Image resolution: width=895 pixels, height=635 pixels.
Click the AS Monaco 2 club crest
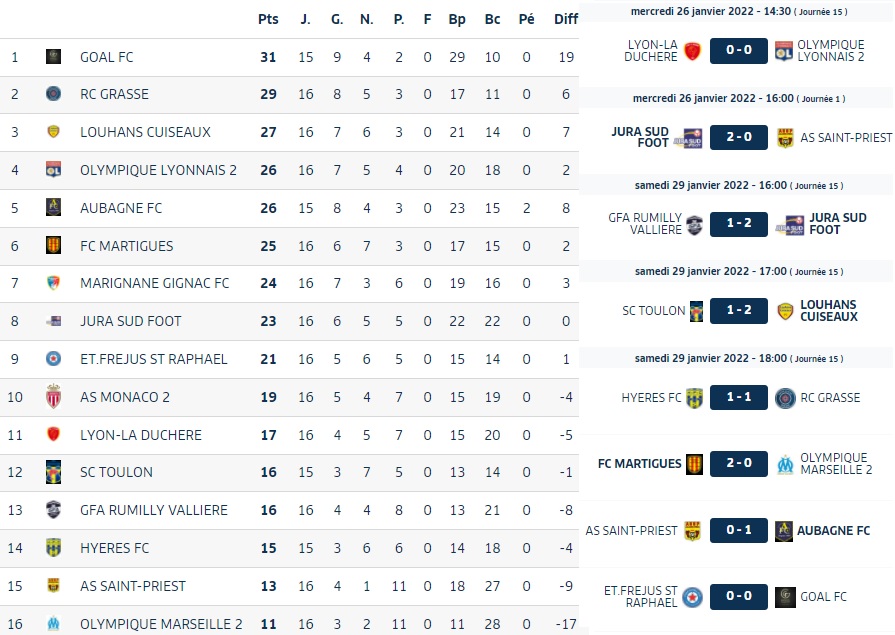click(53, 396)
